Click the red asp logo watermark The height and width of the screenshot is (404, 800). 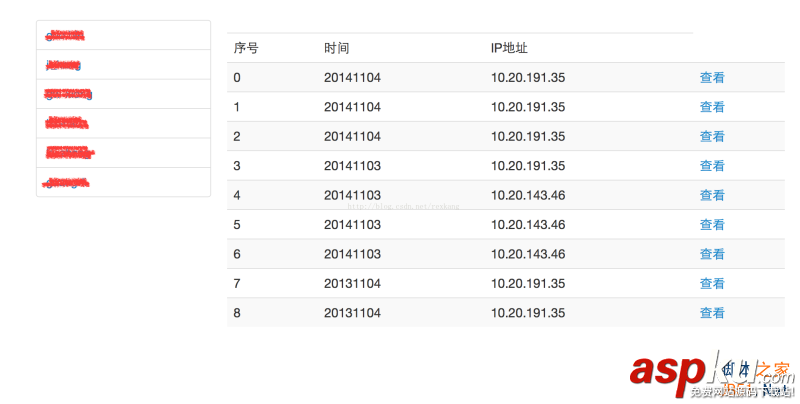(668, 373)
